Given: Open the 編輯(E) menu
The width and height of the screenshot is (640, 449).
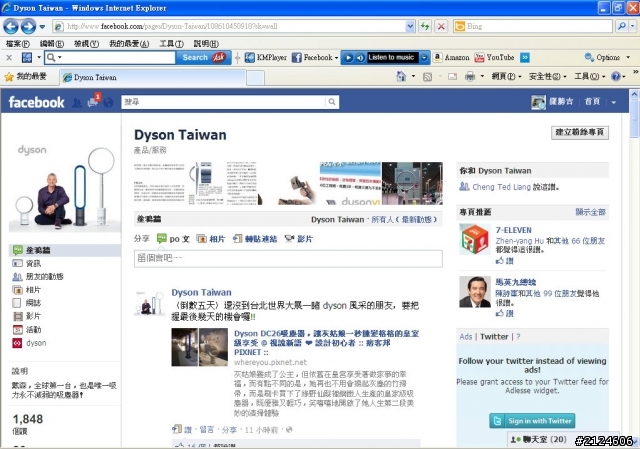Looking at the screenshot, I should [51, 44].
